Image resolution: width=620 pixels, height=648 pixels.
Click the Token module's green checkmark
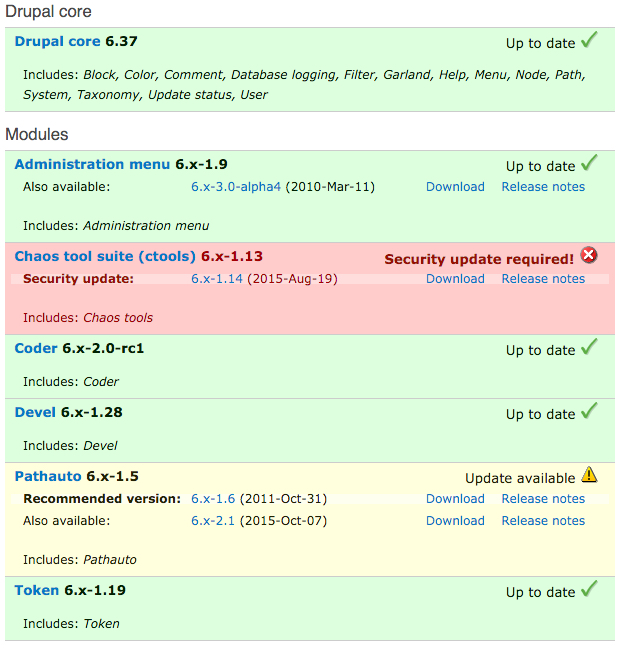[589, 589]
